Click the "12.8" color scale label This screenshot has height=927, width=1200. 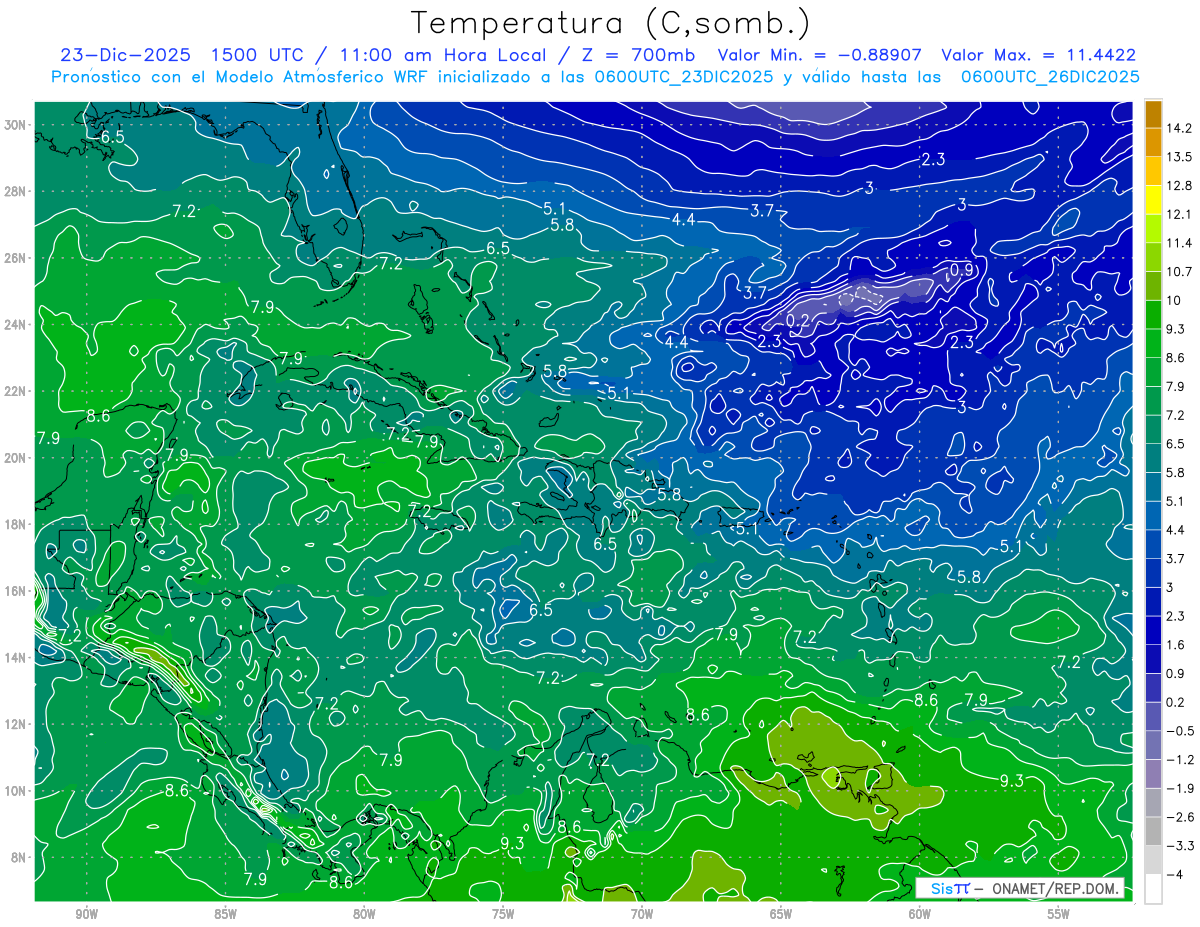click(1180, 186)
